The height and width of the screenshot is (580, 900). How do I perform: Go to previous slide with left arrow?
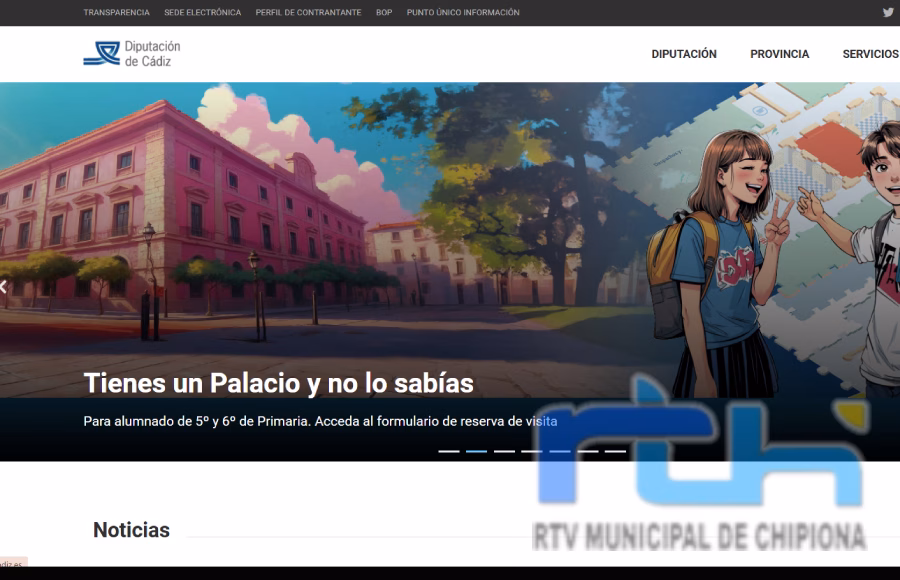[x=4, y=285]
